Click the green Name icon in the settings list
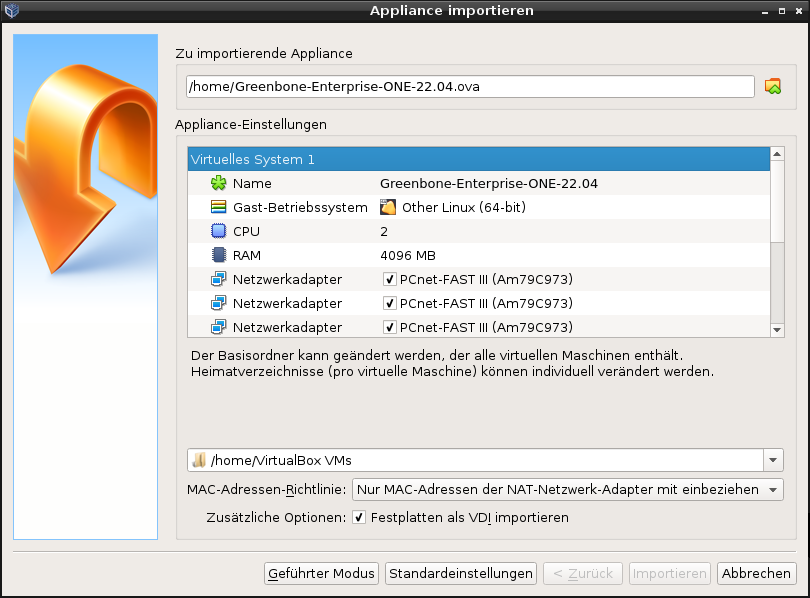Screen dimensions: 810x598 click(219, 183)
